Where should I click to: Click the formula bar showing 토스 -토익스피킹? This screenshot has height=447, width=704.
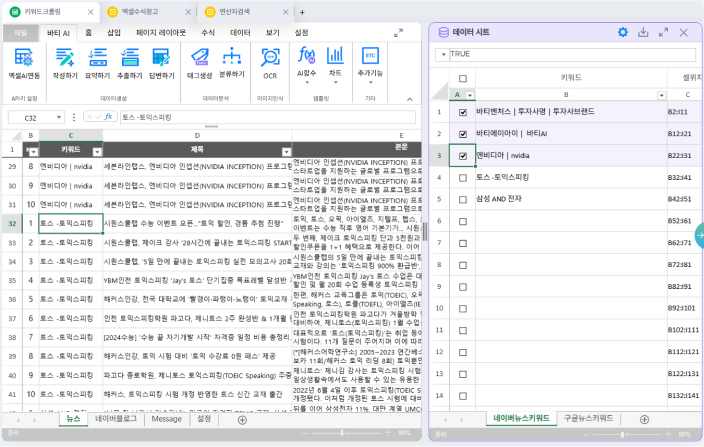pyautogui.click(x=268, y=118)
